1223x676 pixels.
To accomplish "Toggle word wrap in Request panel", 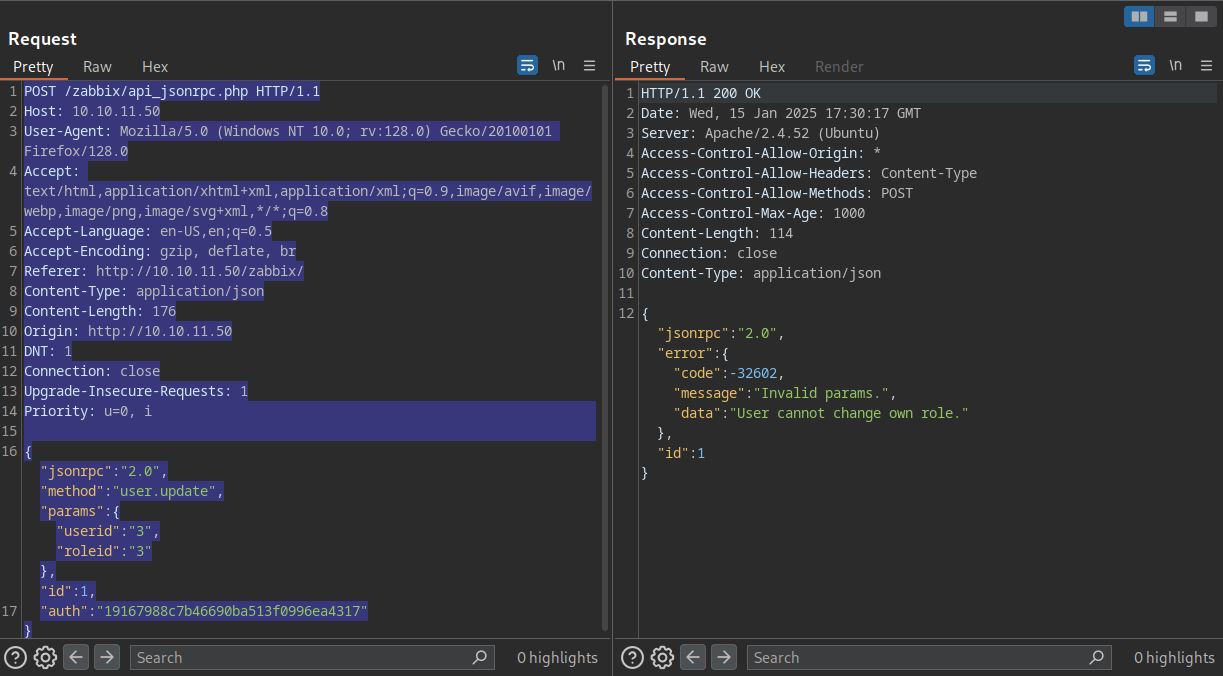I will [527, 65].
